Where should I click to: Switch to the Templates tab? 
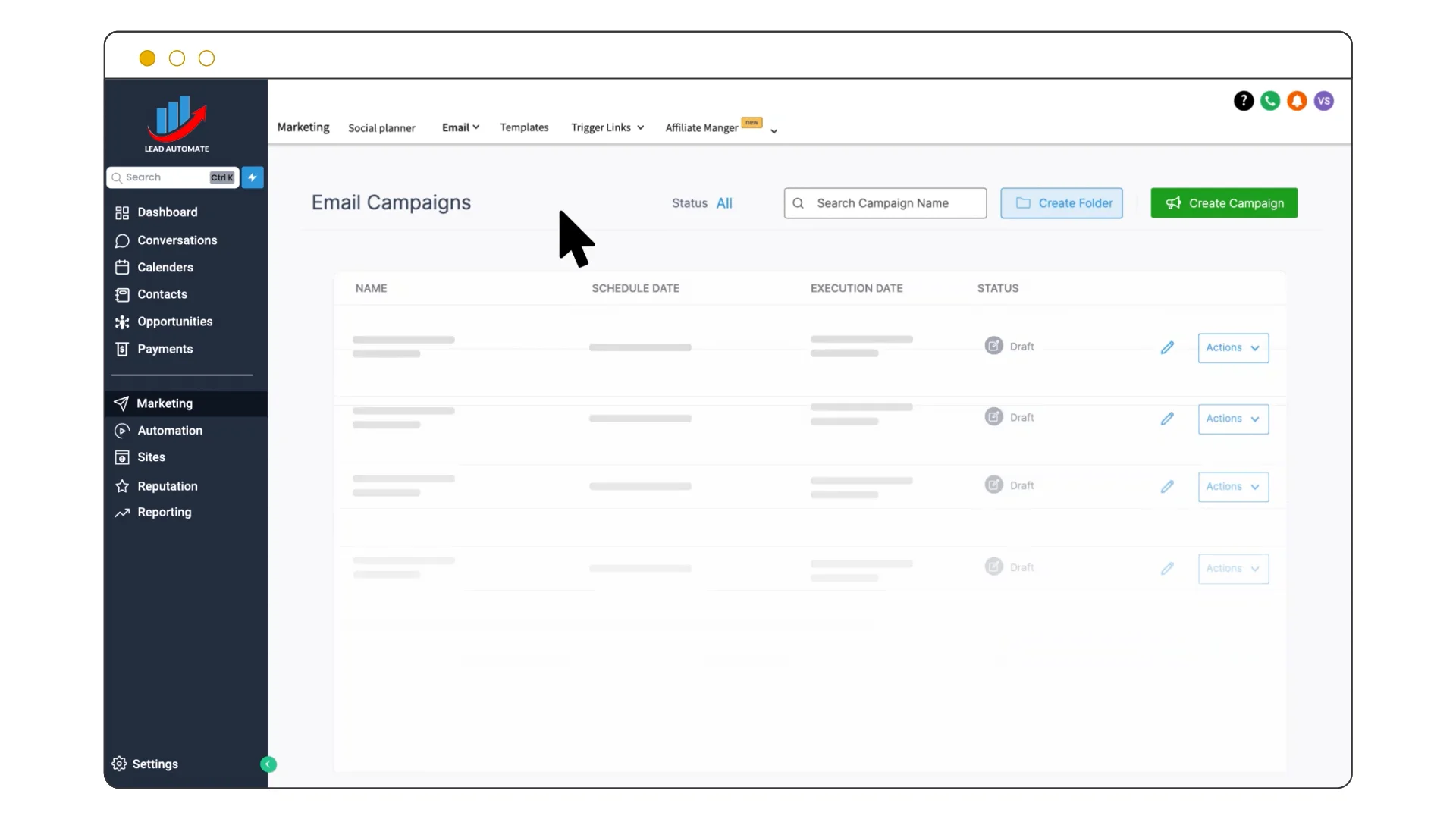(524, 127)
